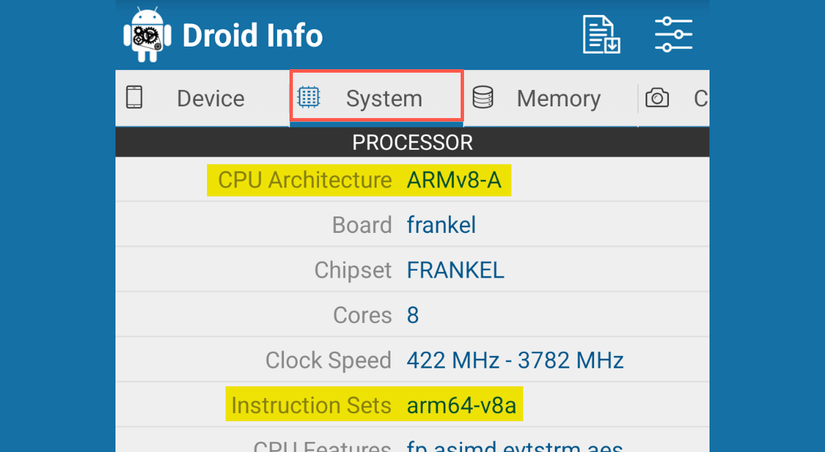
Task: Tap the camera icon in tab bar
Action: coord(657,98)
